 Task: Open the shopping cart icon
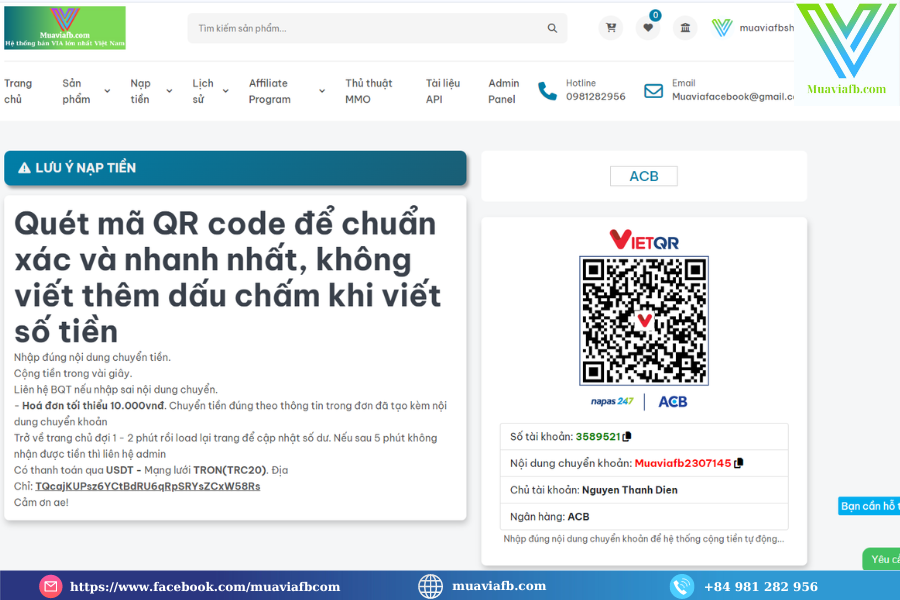[611, 28]
